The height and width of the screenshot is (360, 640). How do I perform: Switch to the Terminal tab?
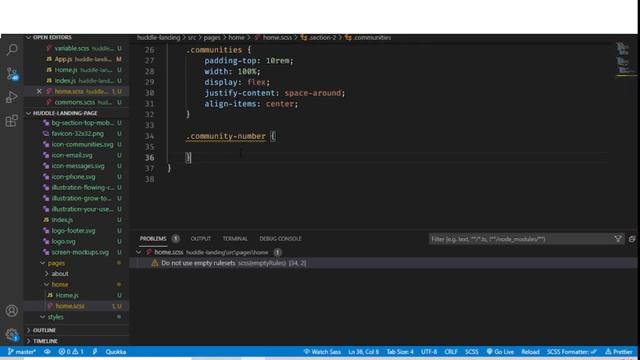235,239
